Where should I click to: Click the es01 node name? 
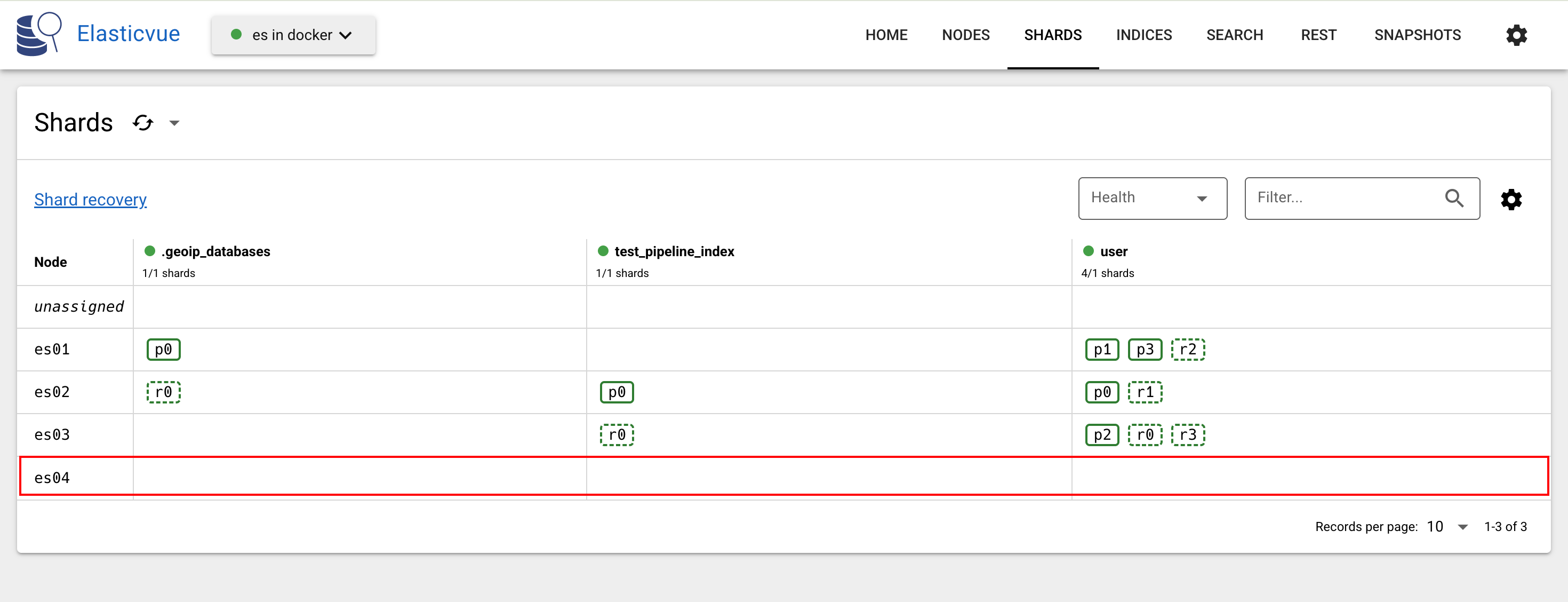(52, 350)
